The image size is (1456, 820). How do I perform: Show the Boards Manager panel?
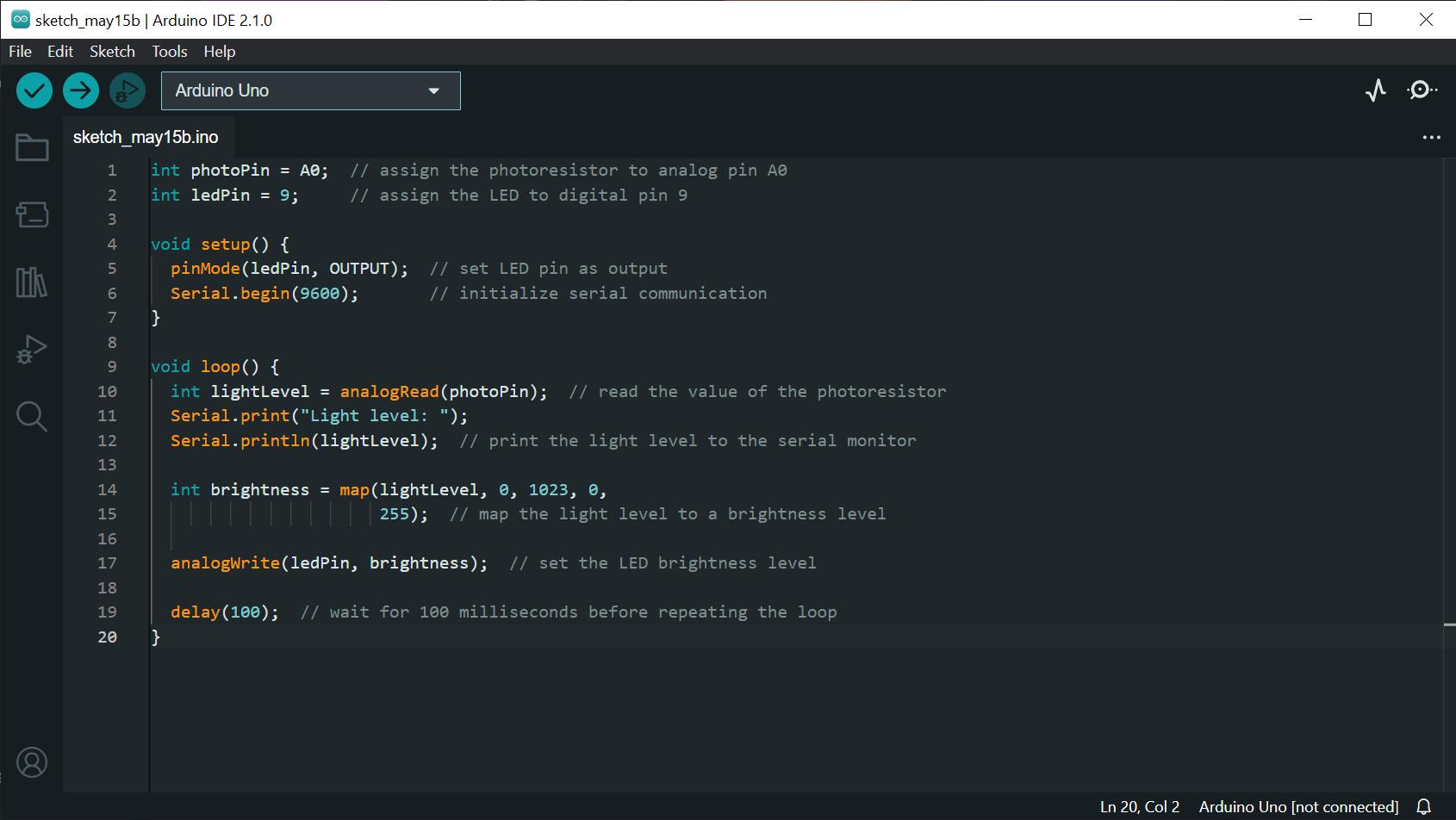tap(32, 214)
